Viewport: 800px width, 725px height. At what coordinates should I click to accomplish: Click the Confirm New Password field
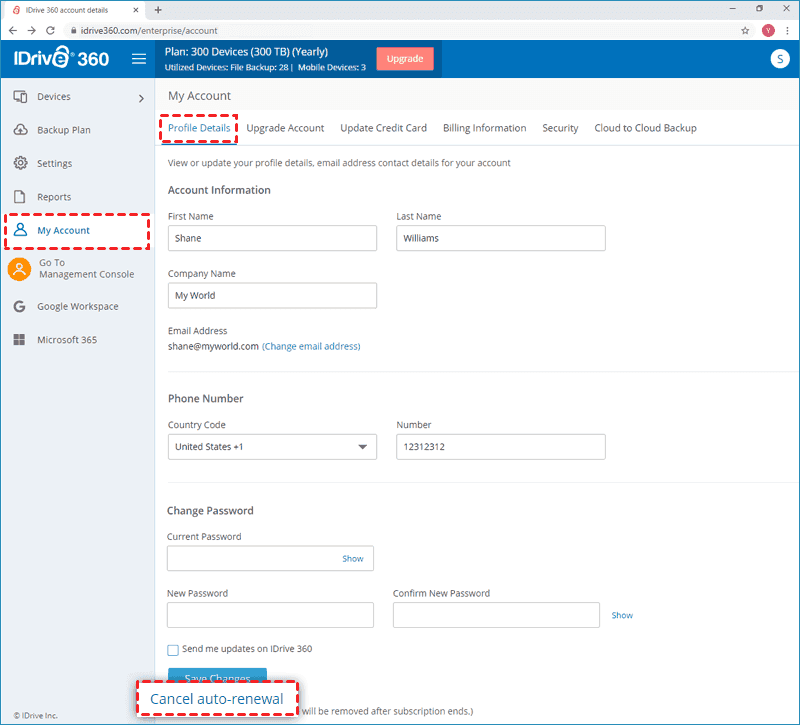(496, 615)
